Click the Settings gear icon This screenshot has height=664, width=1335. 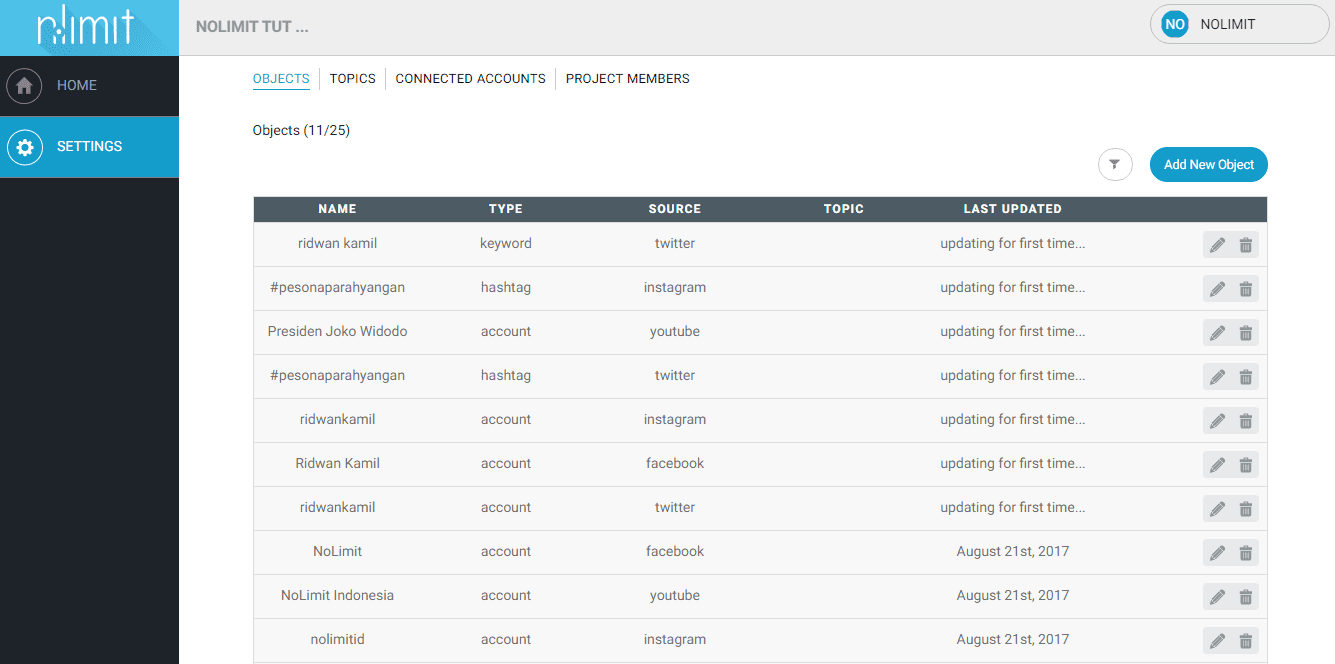(x=25, y=147)
